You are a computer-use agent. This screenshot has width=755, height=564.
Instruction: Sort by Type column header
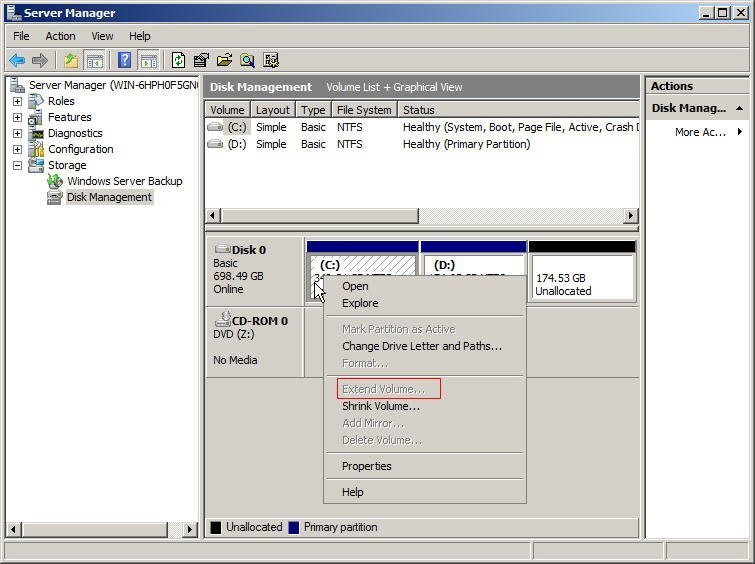(x=313, y=110)
